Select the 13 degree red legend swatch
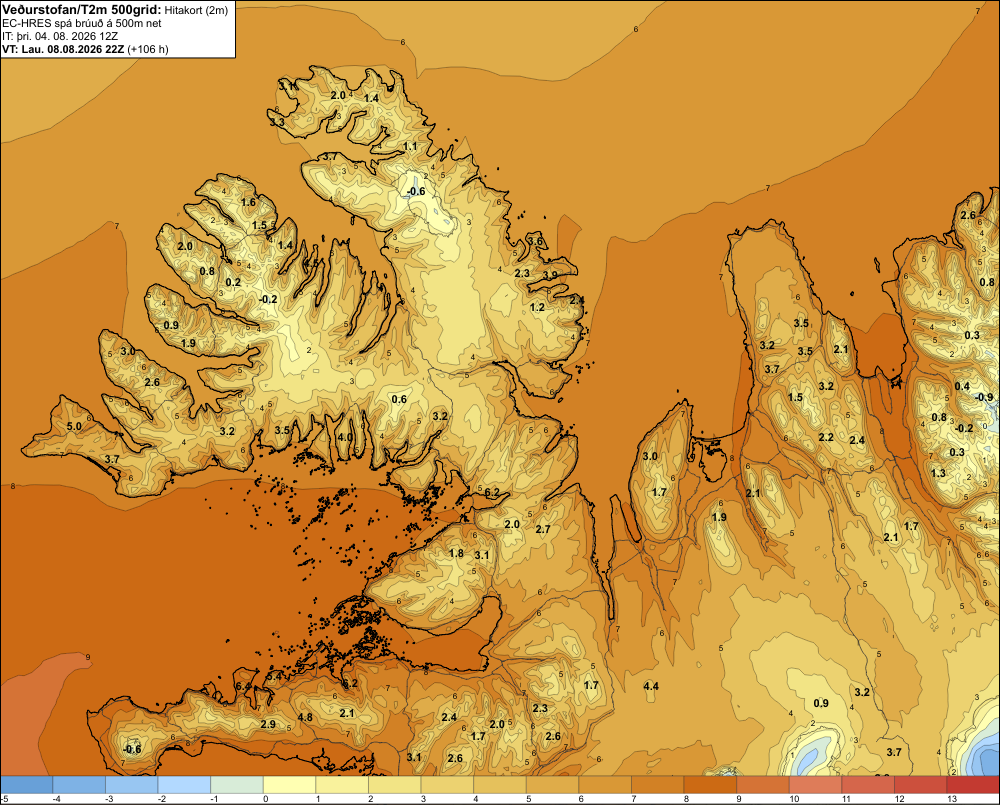 [x=973, y=784]
